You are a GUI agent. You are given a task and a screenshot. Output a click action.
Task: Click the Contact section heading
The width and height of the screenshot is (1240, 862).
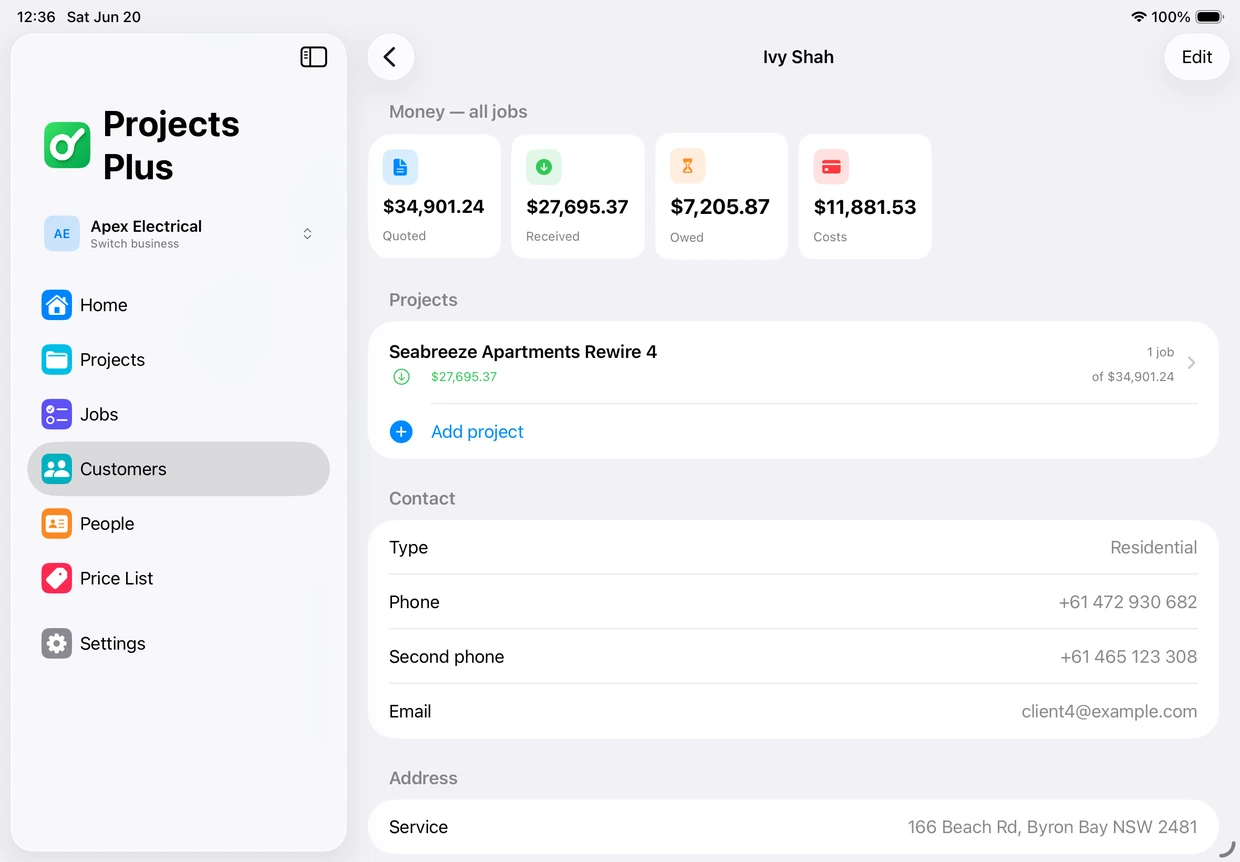click(x=422, y=498)
